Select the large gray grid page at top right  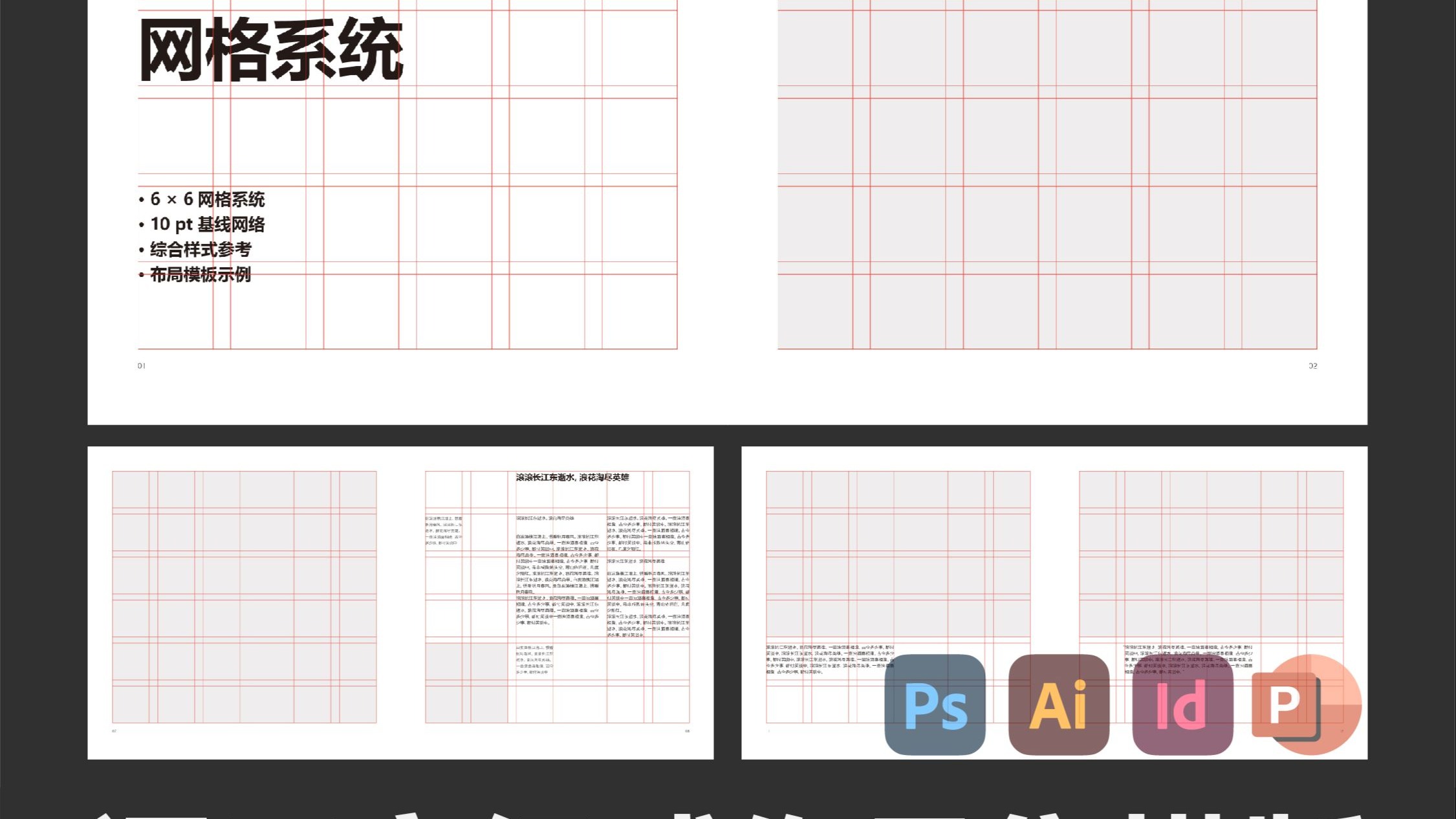coord(1047,175)
